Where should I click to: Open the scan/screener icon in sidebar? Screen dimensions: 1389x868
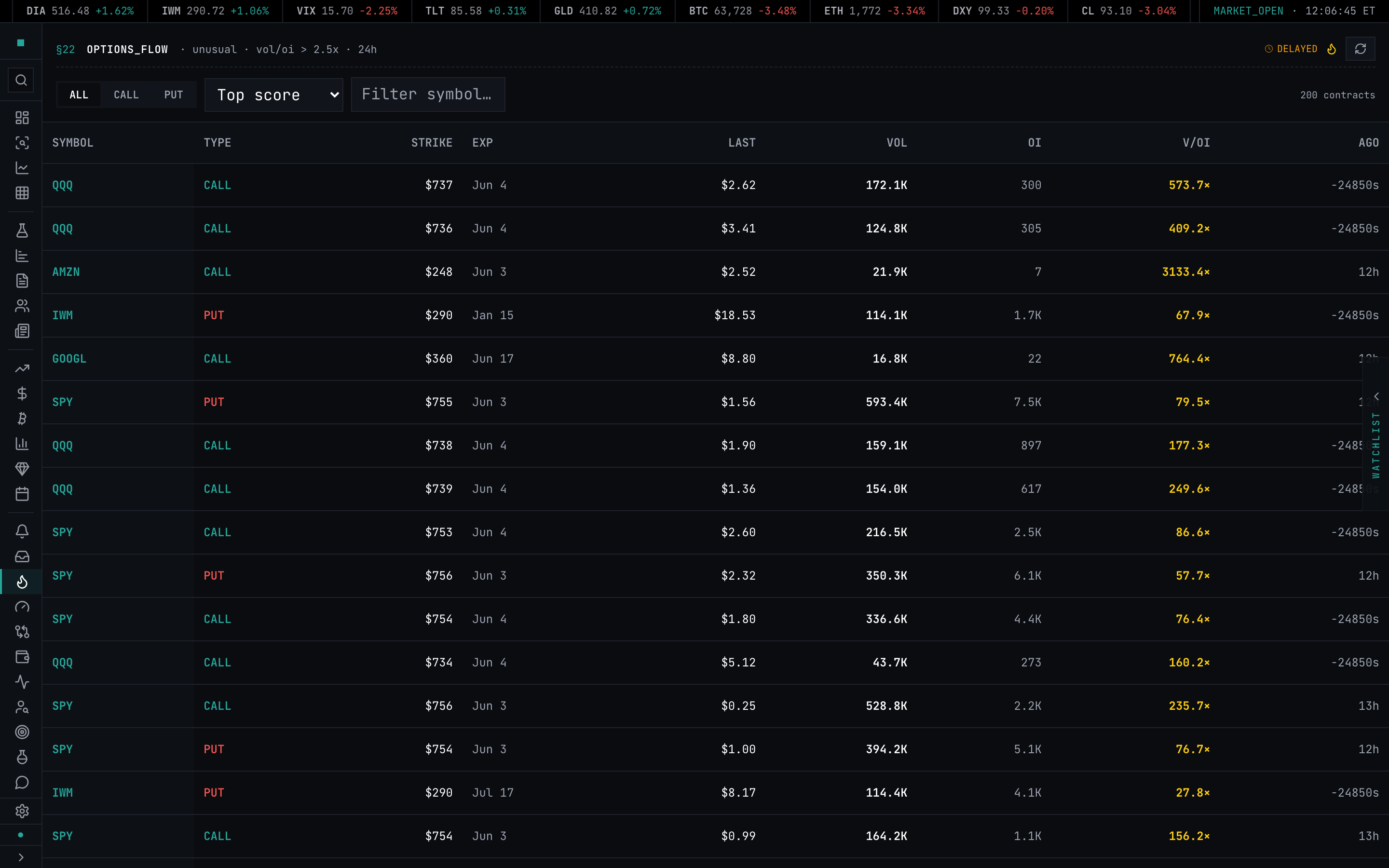(x=22, y=143)
